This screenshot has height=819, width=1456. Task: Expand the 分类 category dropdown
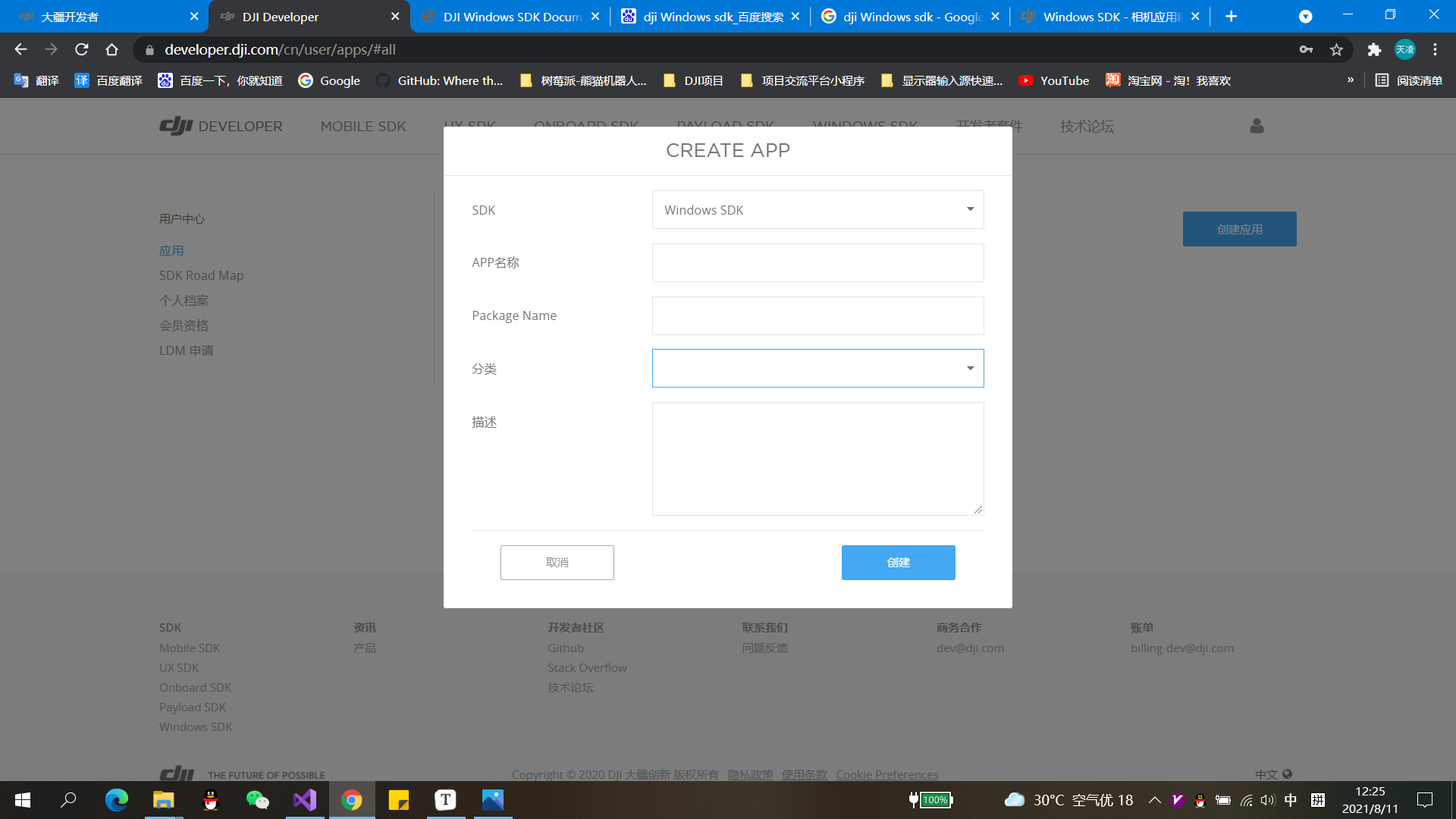[x=817, y=368]
